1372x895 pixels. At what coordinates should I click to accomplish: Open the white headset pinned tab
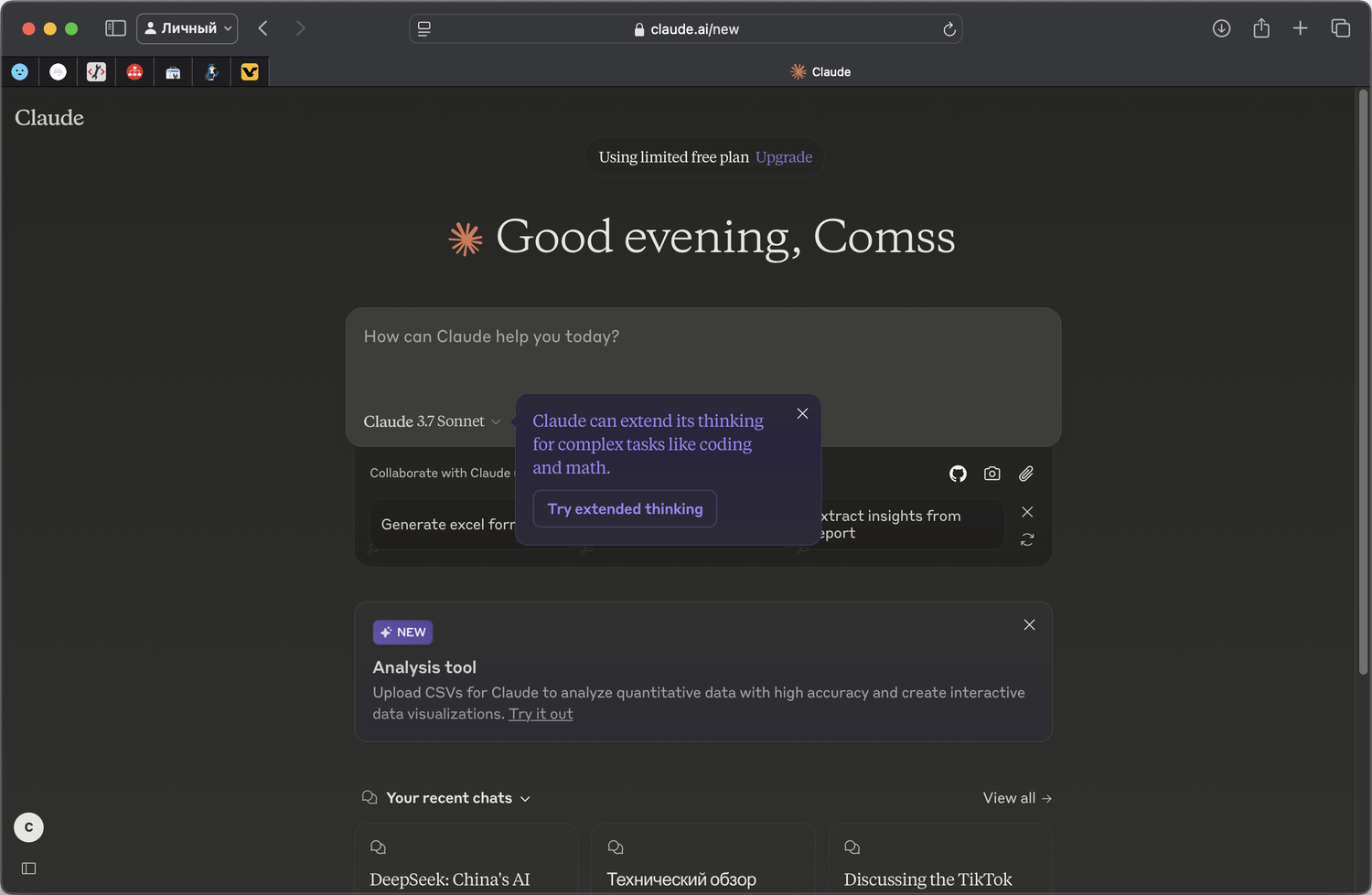[59, 72]
